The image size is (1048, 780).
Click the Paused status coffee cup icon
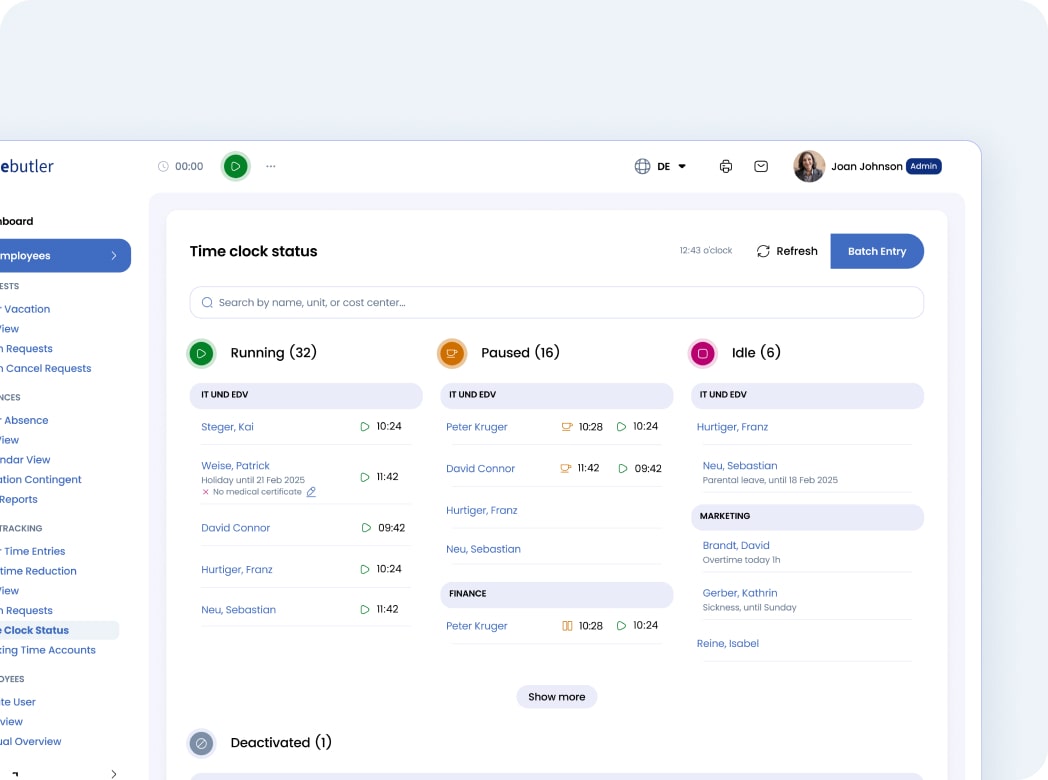[x=452, y=353]
